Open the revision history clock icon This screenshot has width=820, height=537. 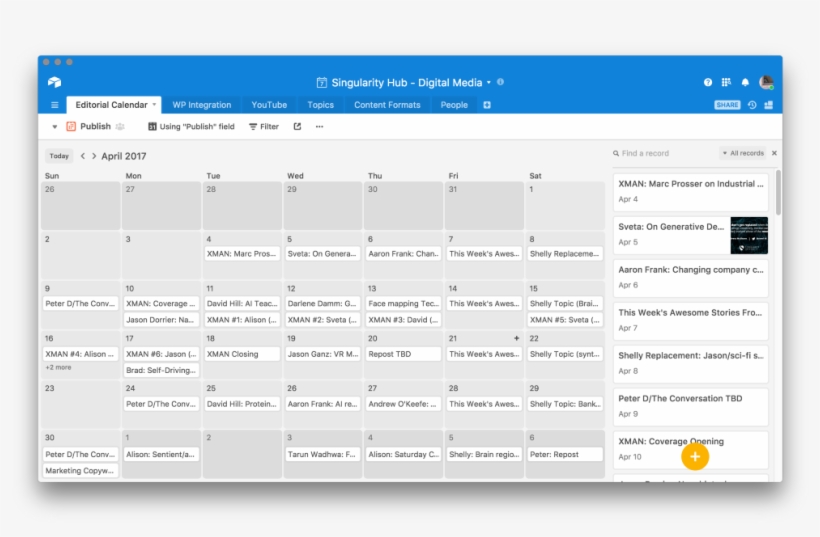[x=752, y=105]
